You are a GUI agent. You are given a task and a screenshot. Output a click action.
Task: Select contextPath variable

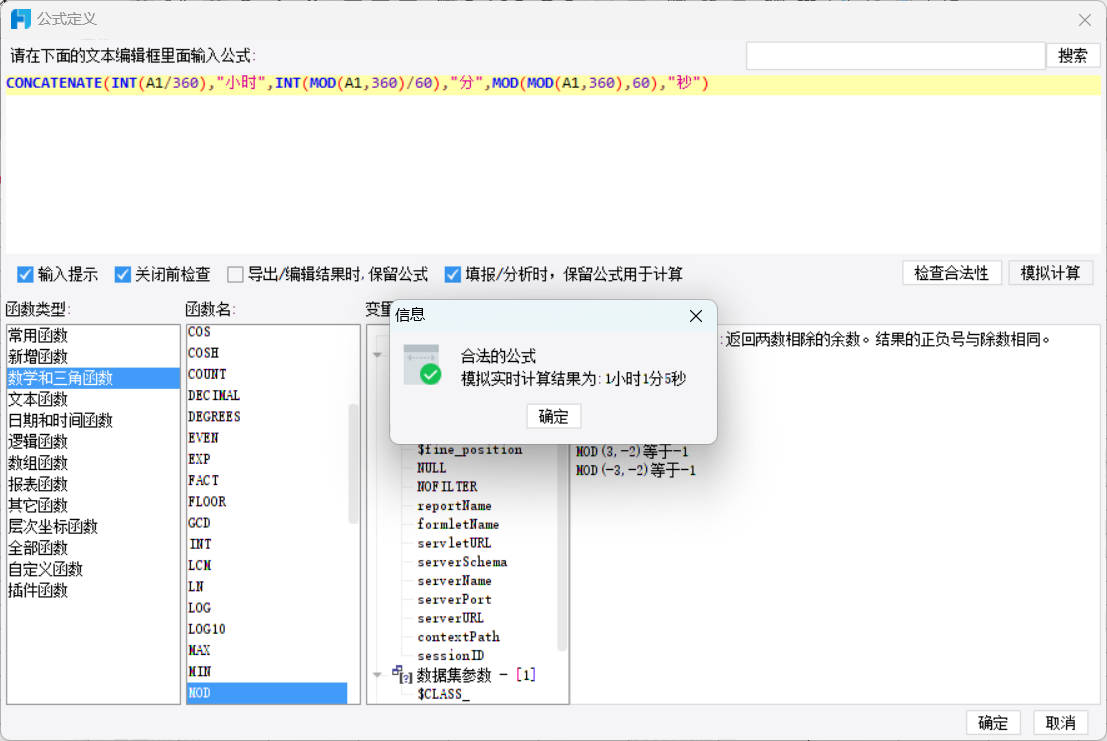pos(458,637)
